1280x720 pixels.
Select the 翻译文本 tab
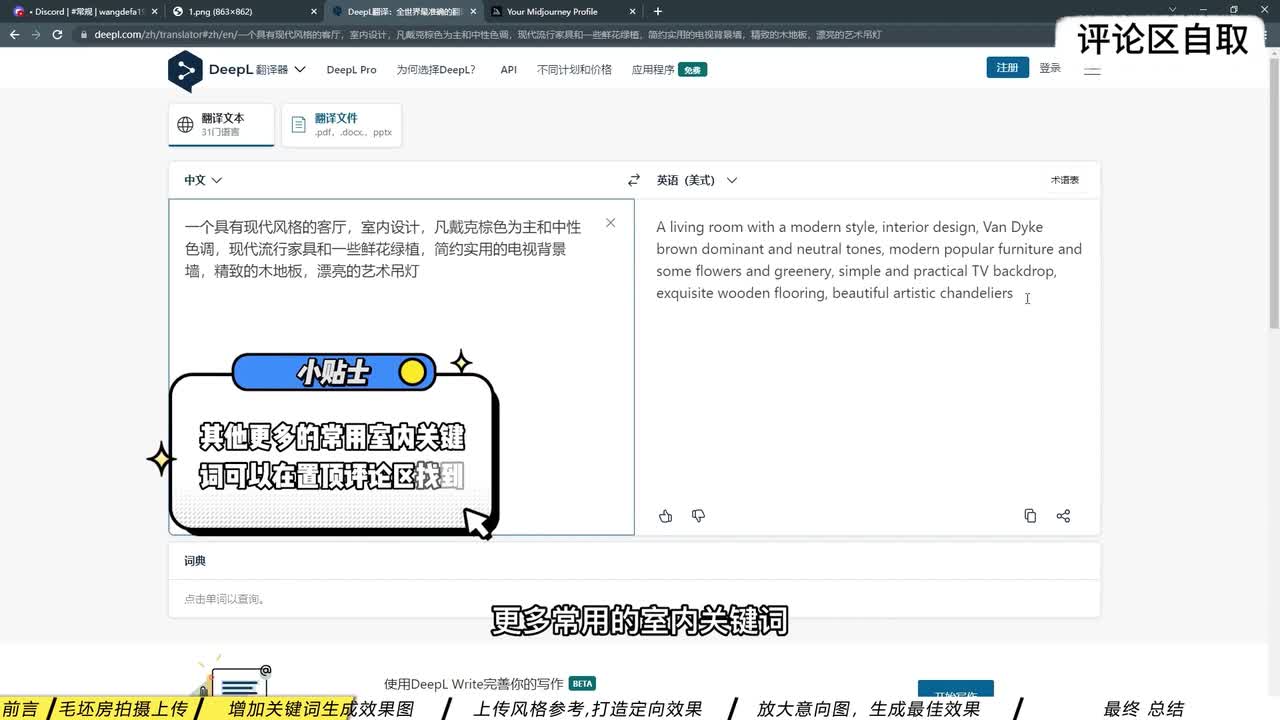coord(221,124)
